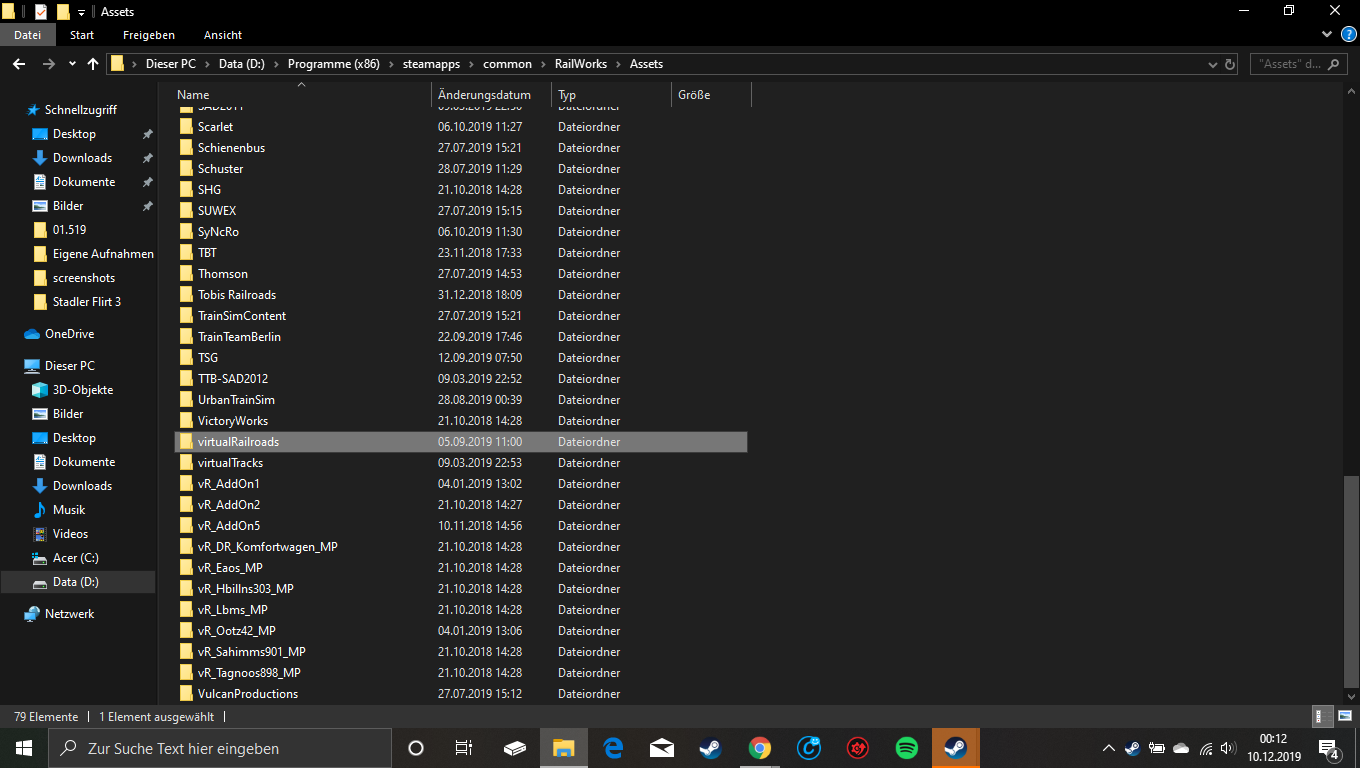Click the Task View taskbar icon

464,748
